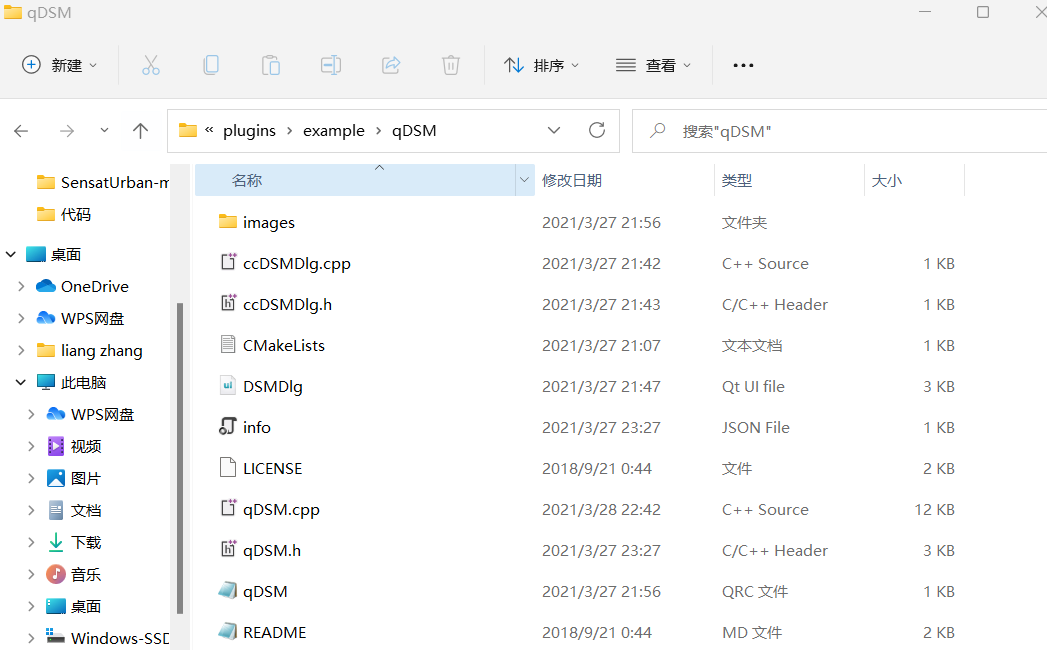Select 下载 in the navigation pane
1047x650 pixels.
pos(74,542)
